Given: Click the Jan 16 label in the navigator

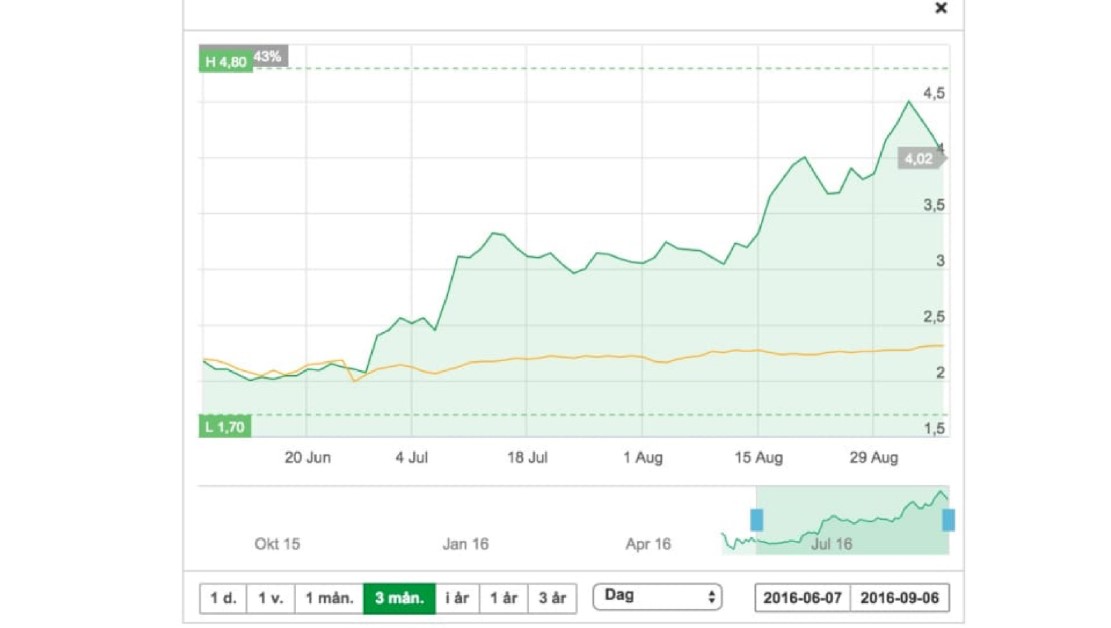Looking at the screenshot, I should tap(465, 544).
